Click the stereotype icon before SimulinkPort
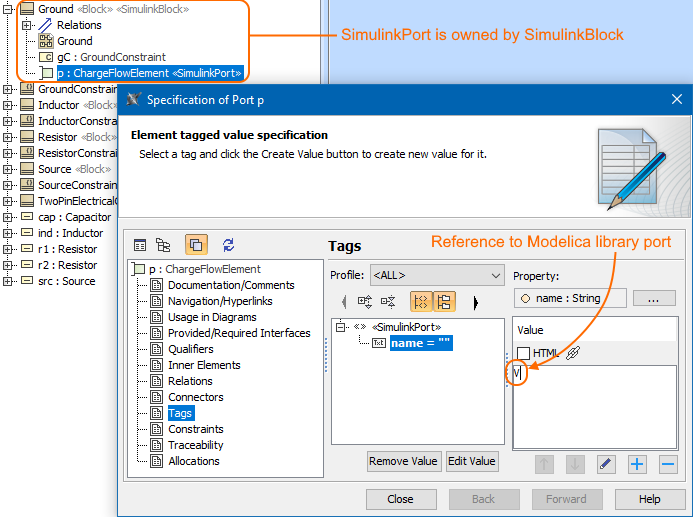 (x=360, y=327)
